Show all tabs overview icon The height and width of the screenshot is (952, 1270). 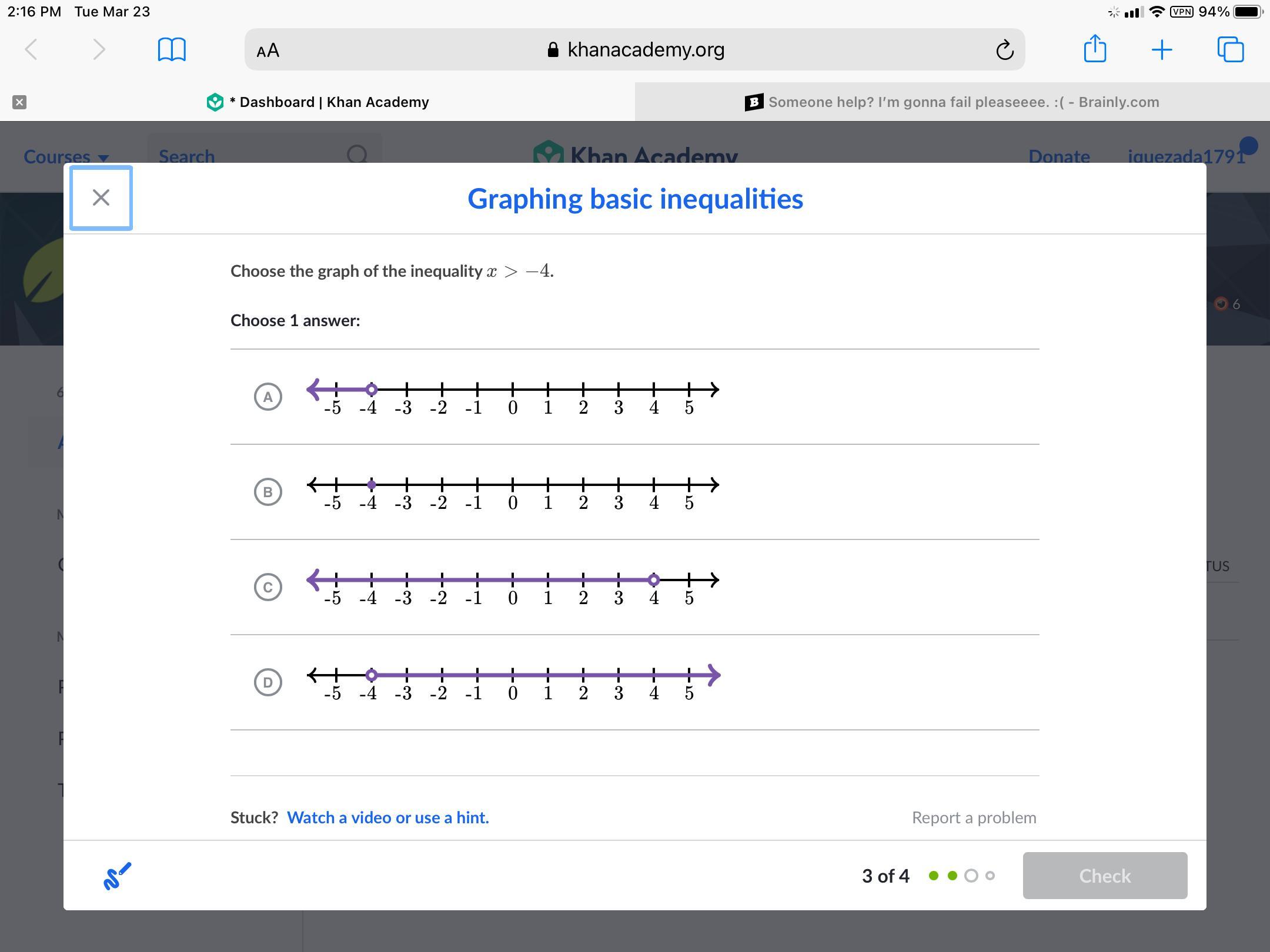coord(1230,49)
